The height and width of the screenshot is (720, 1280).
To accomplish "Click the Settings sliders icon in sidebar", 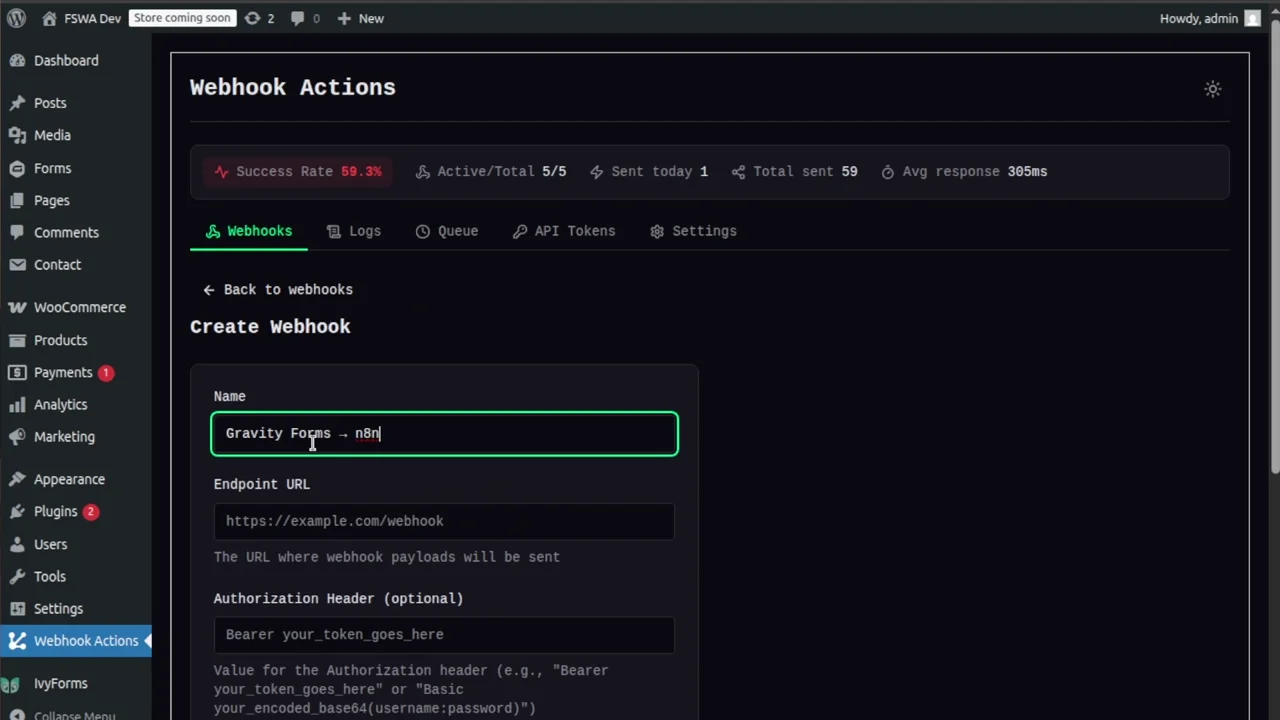I will click(x=17, y=608).
